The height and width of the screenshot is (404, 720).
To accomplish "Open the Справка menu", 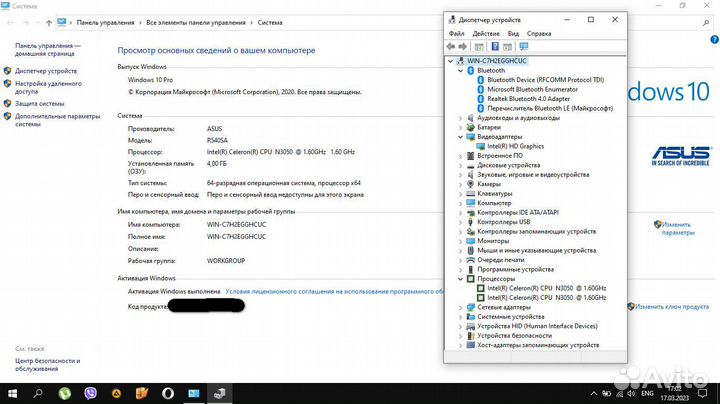I will 539,34.
